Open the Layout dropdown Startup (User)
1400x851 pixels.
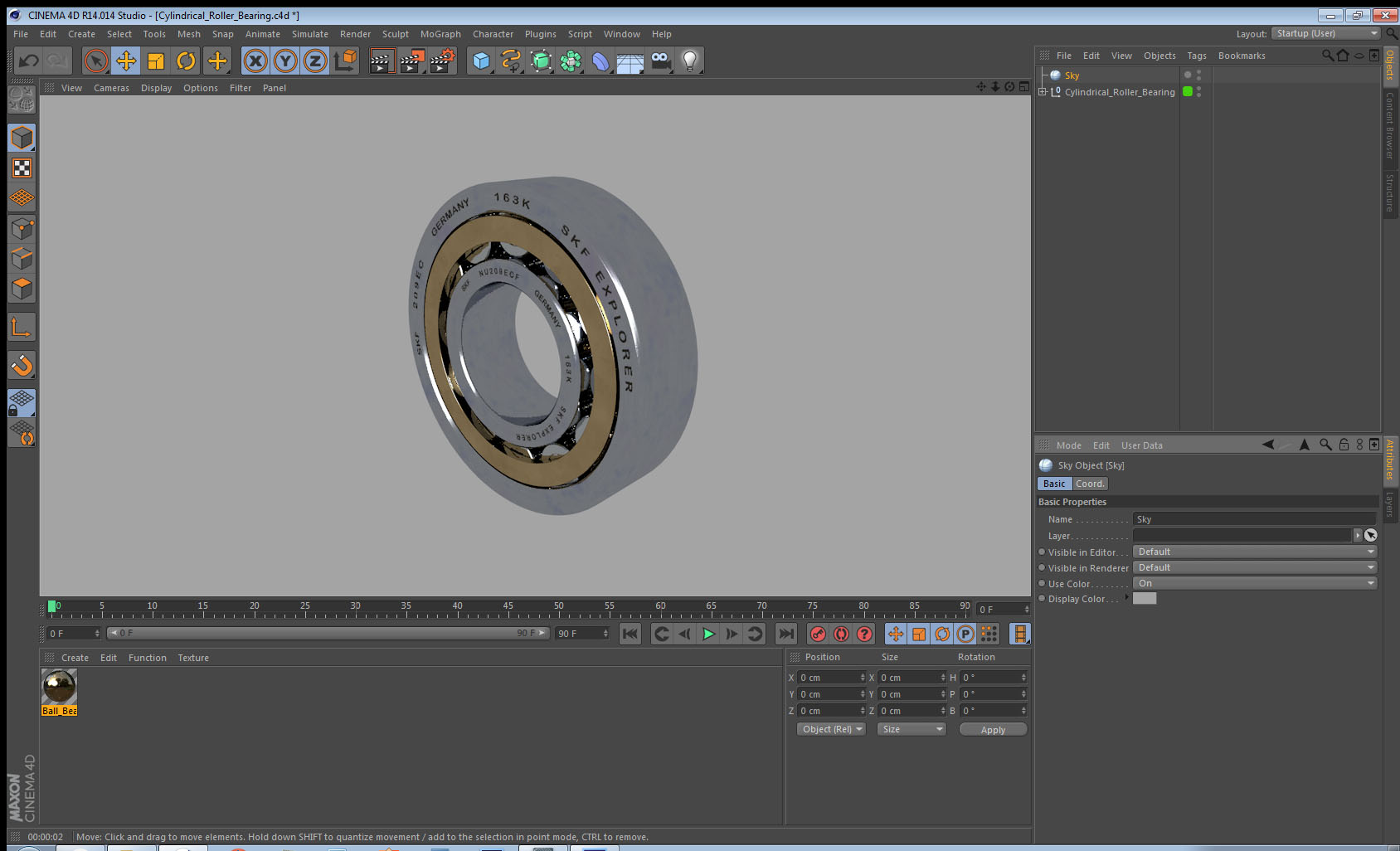(x=1326, y=33)
